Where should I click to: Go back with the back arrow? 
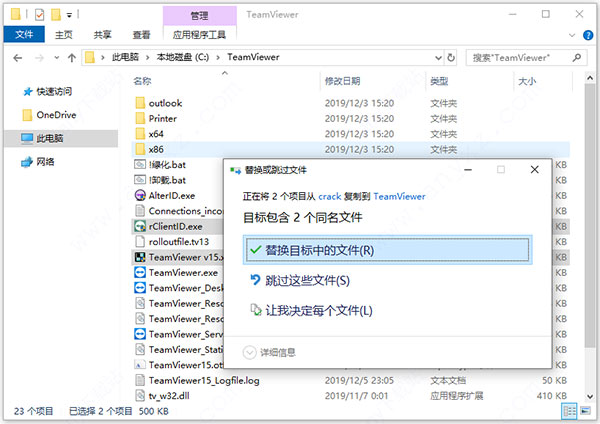(x=18, y=58)
